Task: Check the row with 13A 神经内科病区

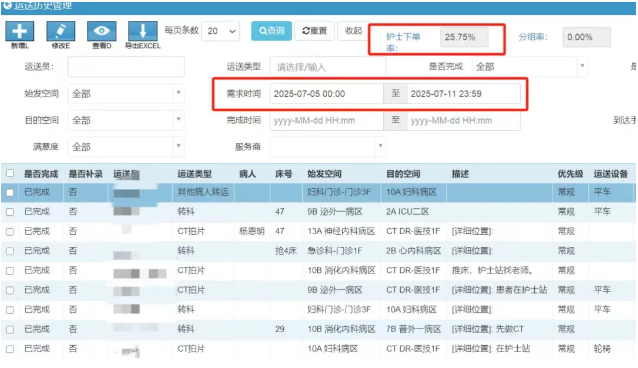Action: point(10,232)
